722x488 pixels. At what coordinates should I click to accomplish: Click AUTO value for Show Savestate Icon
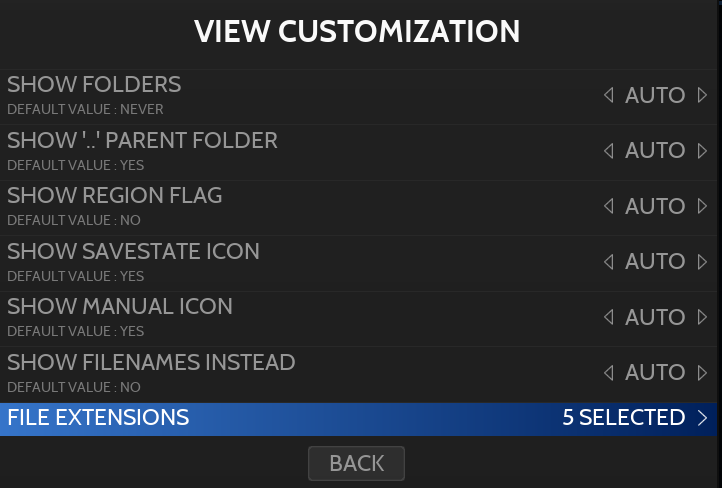(x=655, y=262)
